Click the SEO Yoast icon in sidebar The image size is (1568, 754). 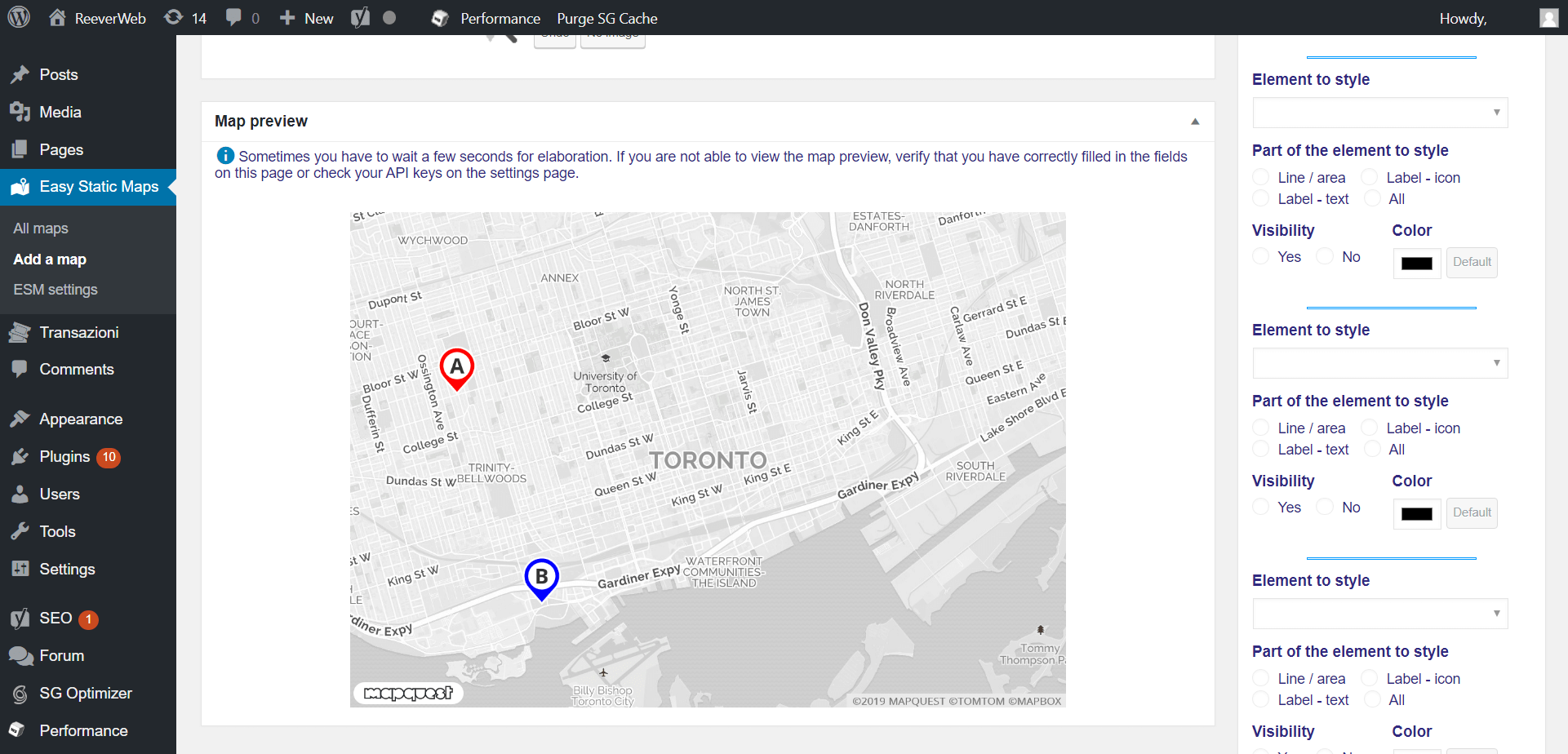pos(20,619)
